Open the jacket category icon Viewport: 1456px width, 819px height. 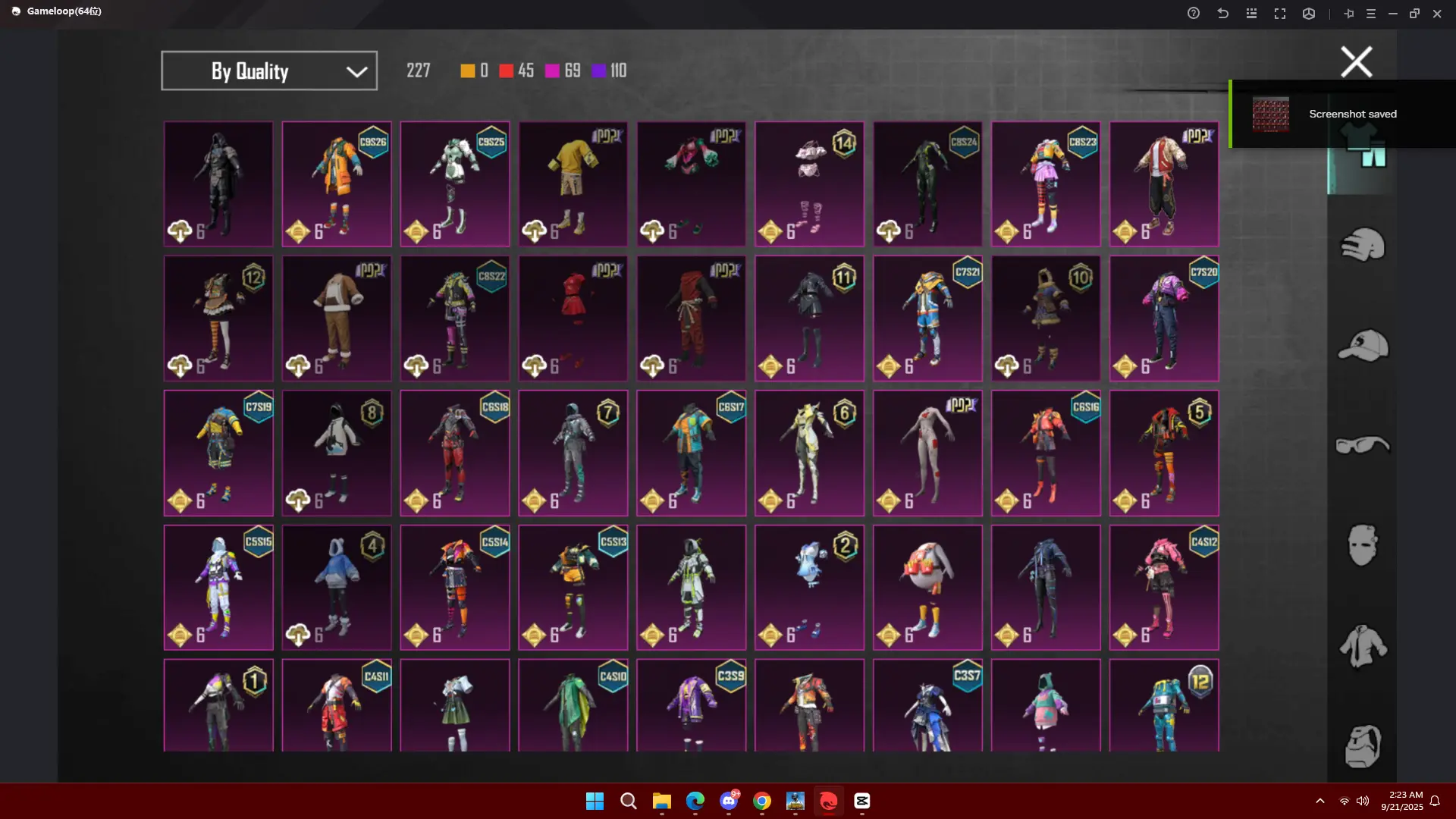coord(1362,645)
